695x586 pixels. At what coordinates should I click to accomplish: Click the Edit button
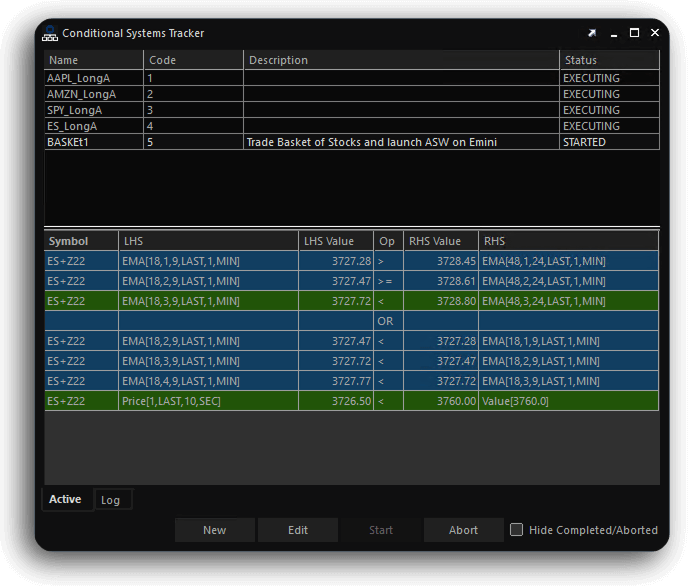click(298, 530)
